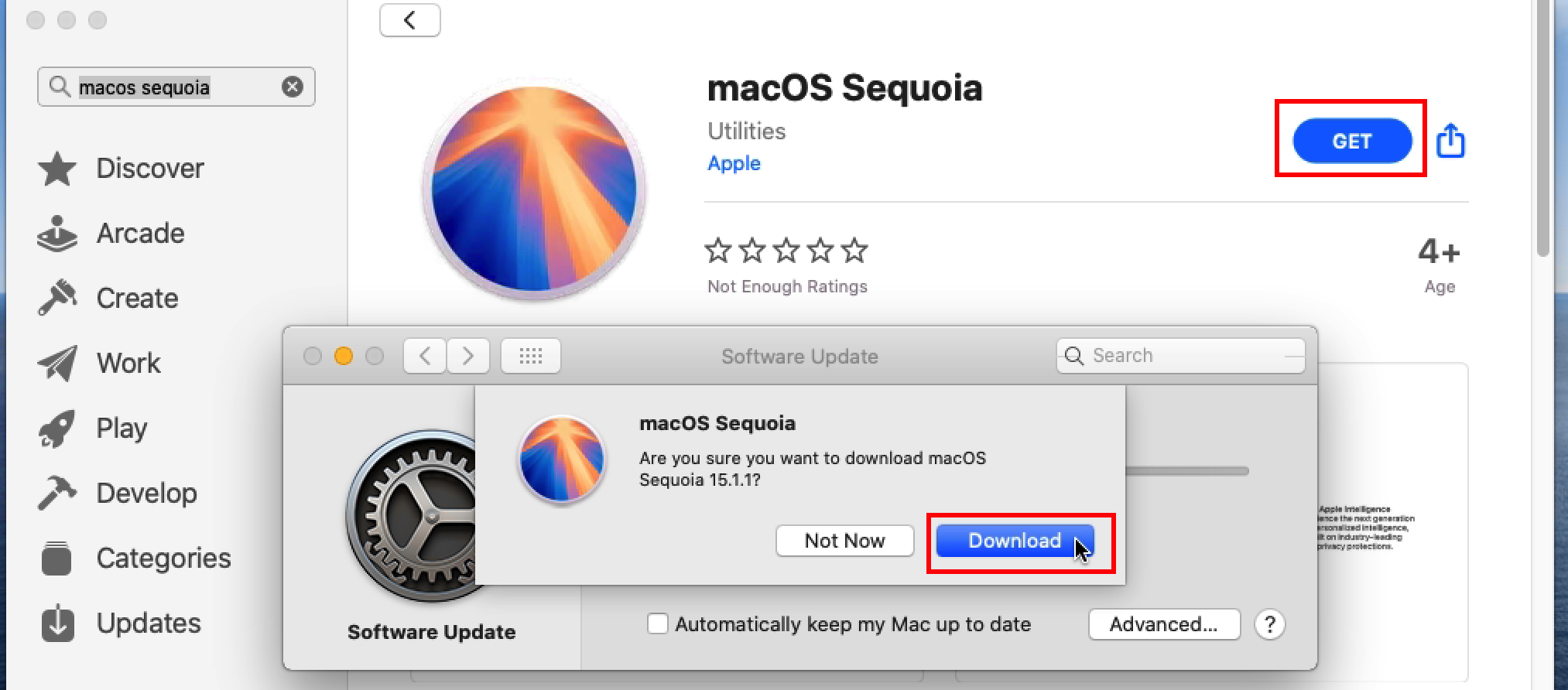Open the Work section
This screenshot has width=1568, height=690.
[128, 363]
